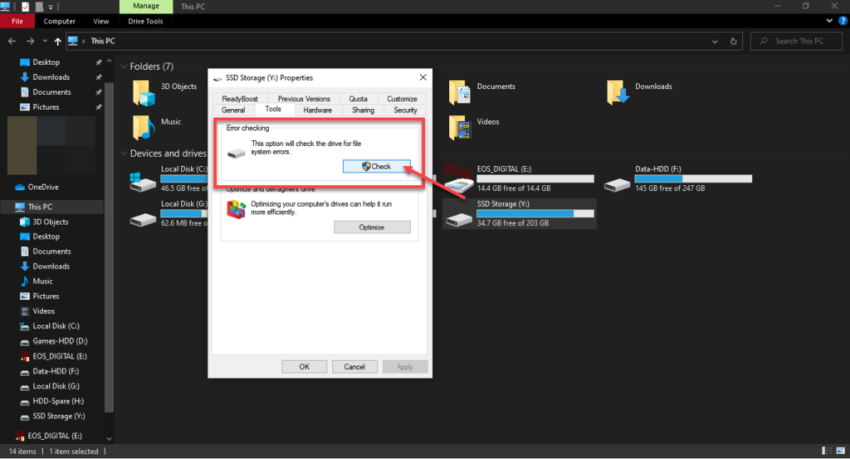Open Desktop in Quick access
Screen dimensions: 850x459
[46, 62]
